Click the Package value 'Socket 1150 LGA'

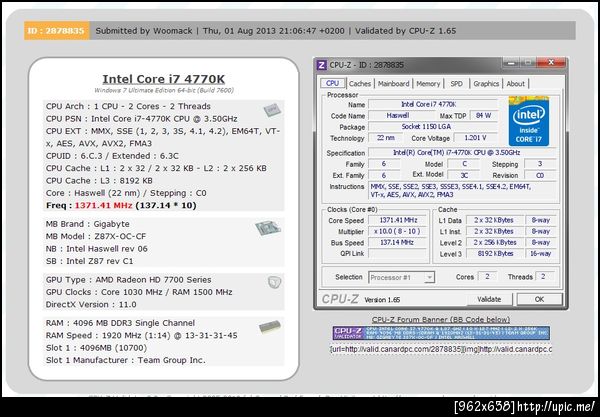point(433,127)
